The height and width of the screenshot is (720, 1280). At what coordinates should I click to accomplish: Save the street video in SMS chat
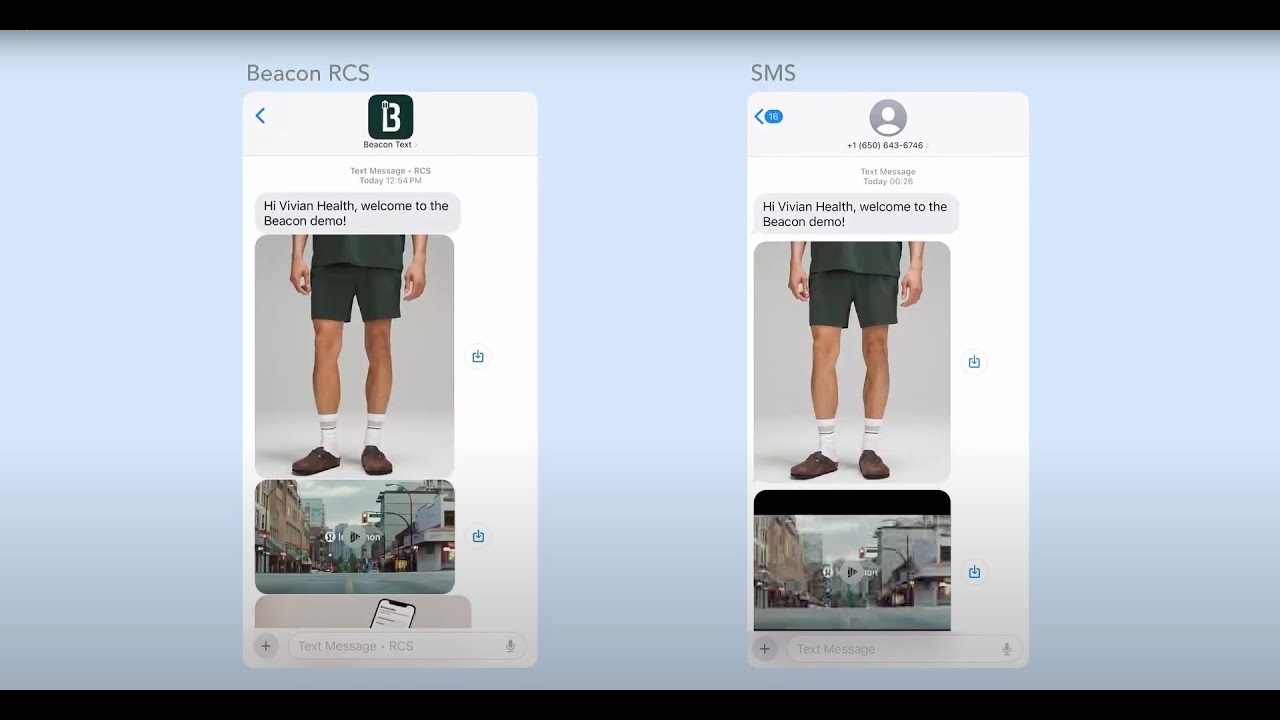click(974, 572)
